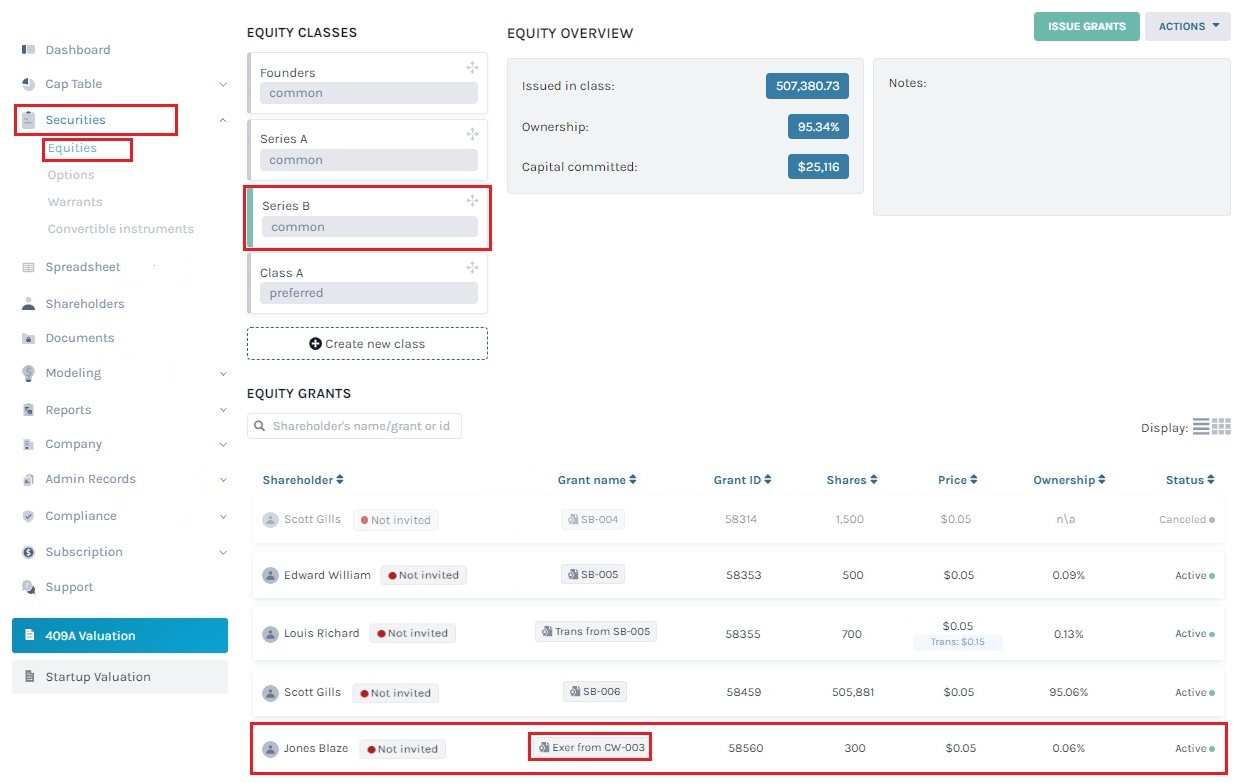Screen dimensions: 1237x783
Task: Click the Admin Records icon
Action: 28,479
